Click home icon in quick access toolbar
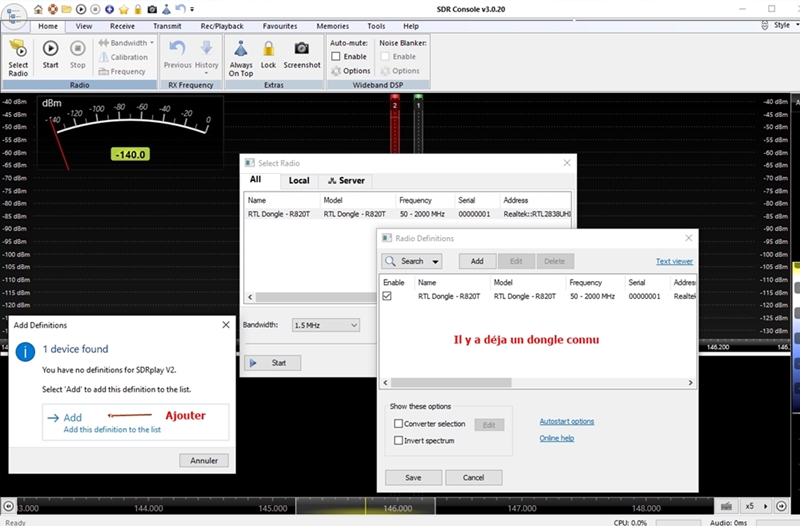The height and width of the screenshot is (526, 800). (x=38, y=9)
